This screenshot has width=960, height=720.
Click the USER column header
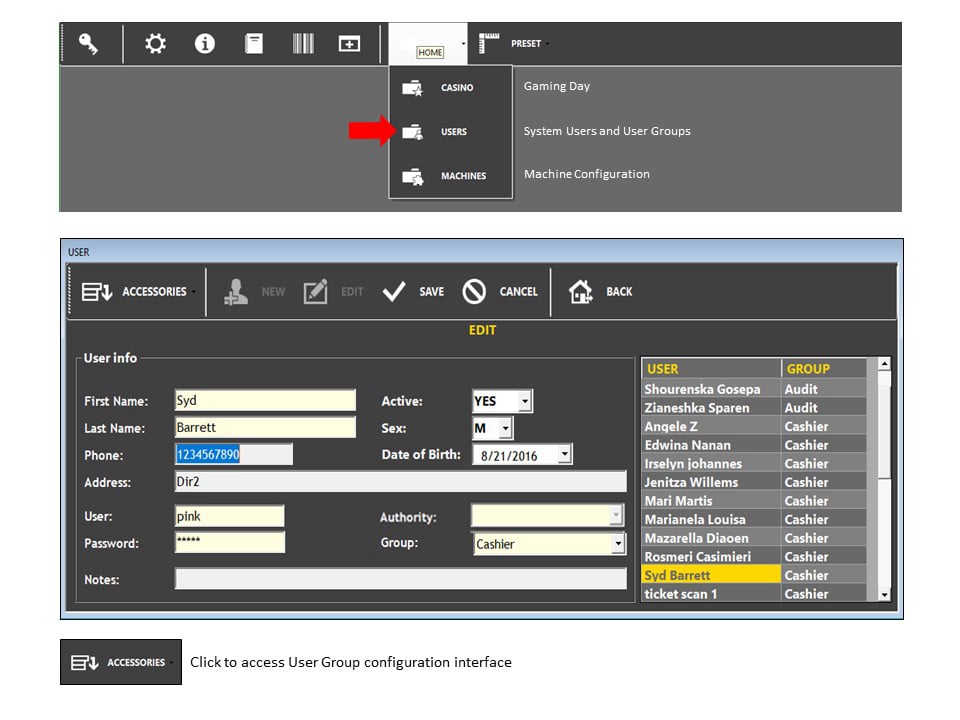tap(711, 369)
